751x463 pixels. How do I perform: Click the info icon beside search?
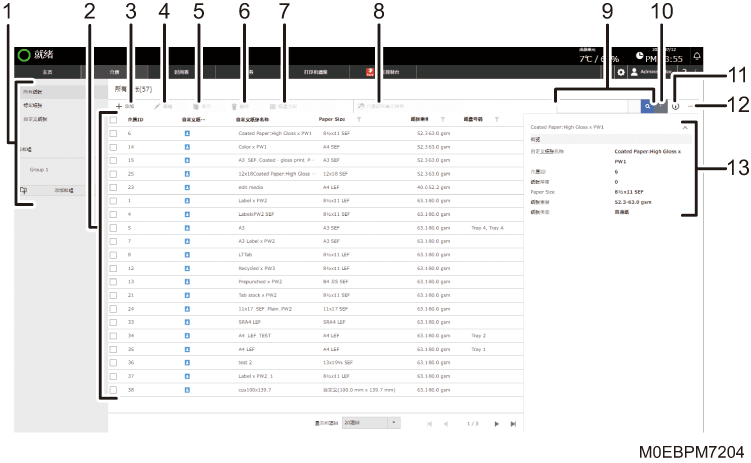[x=675, y=106]
